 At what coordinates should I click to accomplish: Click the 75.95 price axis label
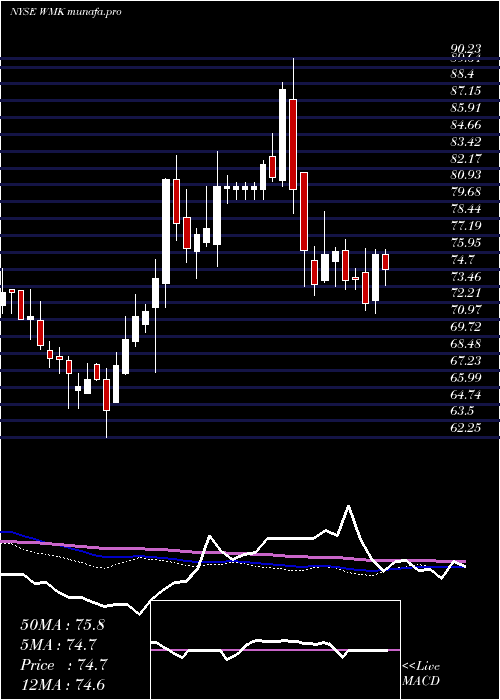pyautogui.click(x=466, y=243)
